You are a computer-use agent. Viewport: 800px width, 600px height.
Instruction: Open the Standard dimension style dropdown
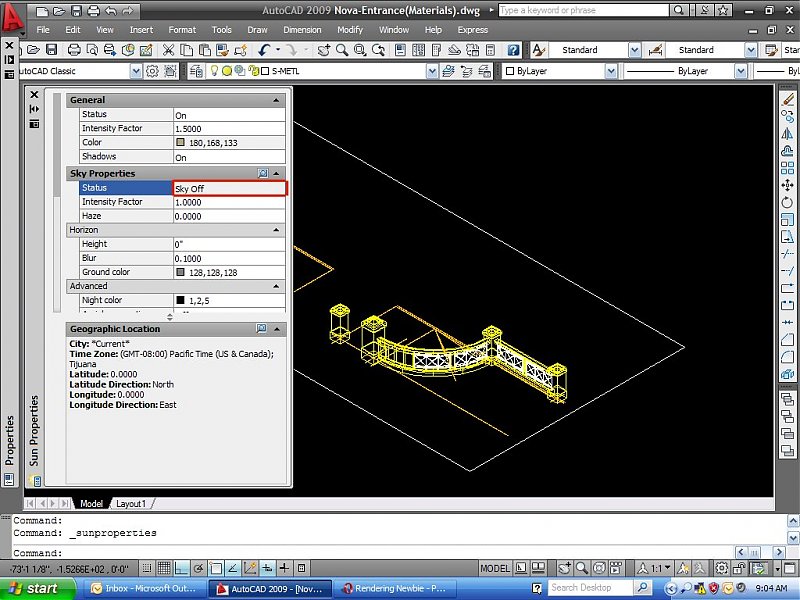(751, 50)
